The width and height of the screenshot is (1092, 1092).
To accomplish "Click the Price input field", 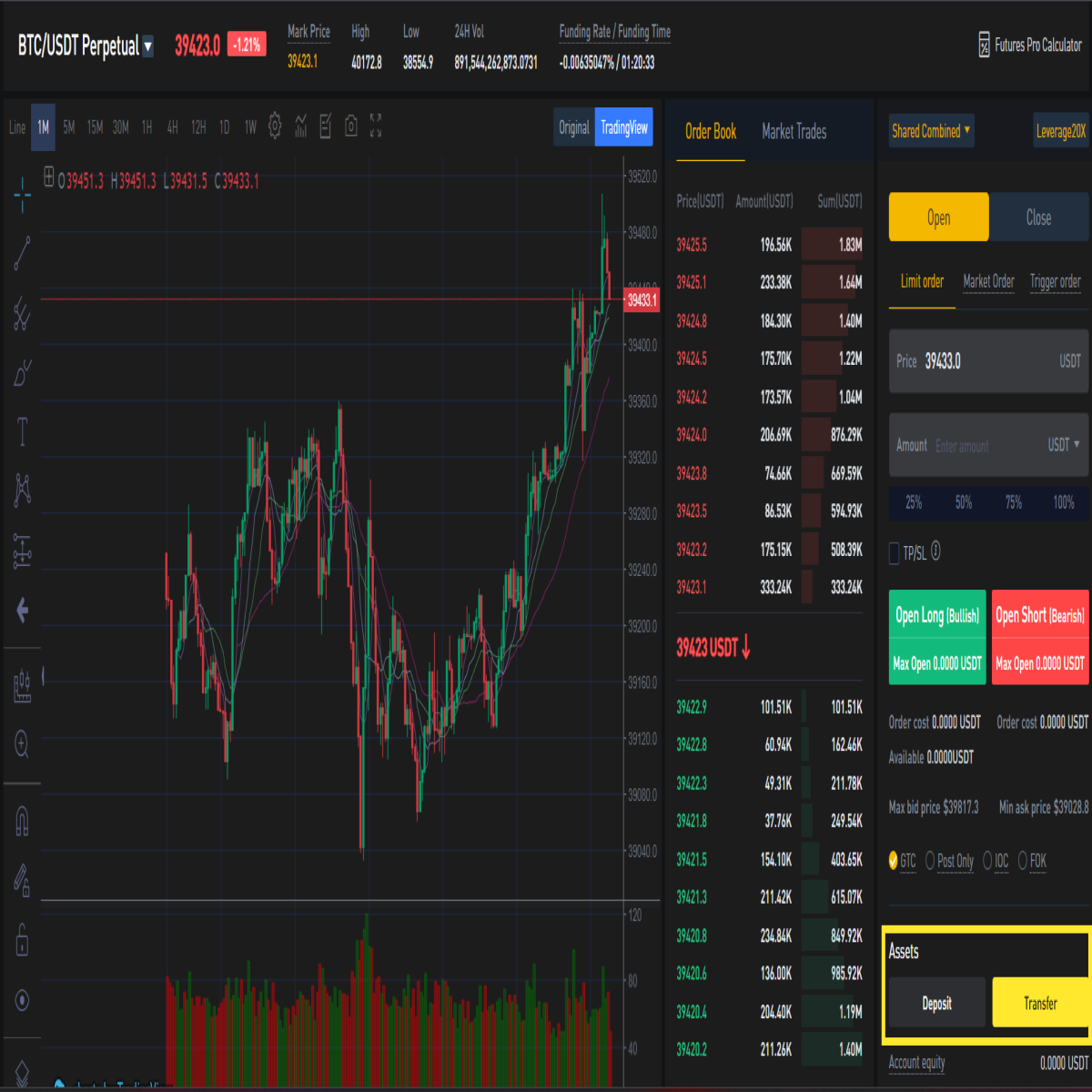I will 988,361.
